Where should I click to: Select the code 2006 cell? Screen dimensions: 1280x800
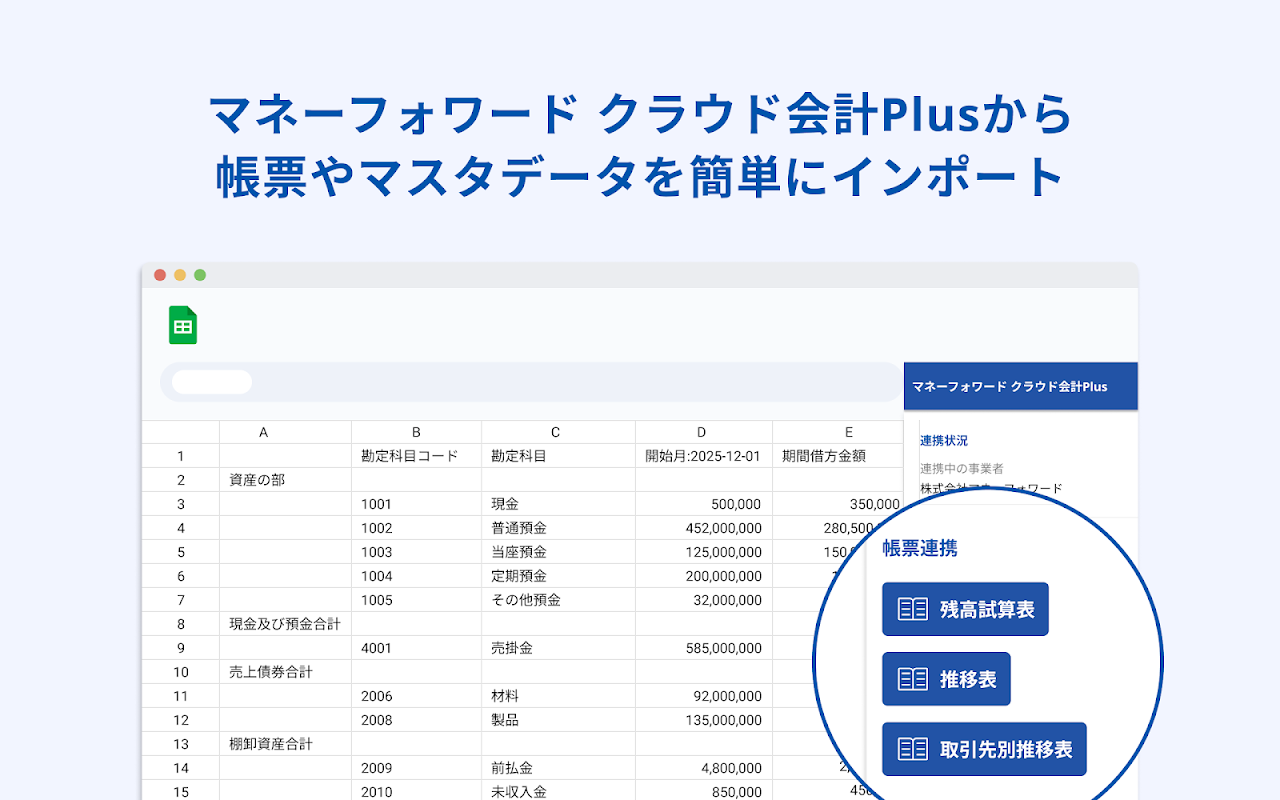416,696
